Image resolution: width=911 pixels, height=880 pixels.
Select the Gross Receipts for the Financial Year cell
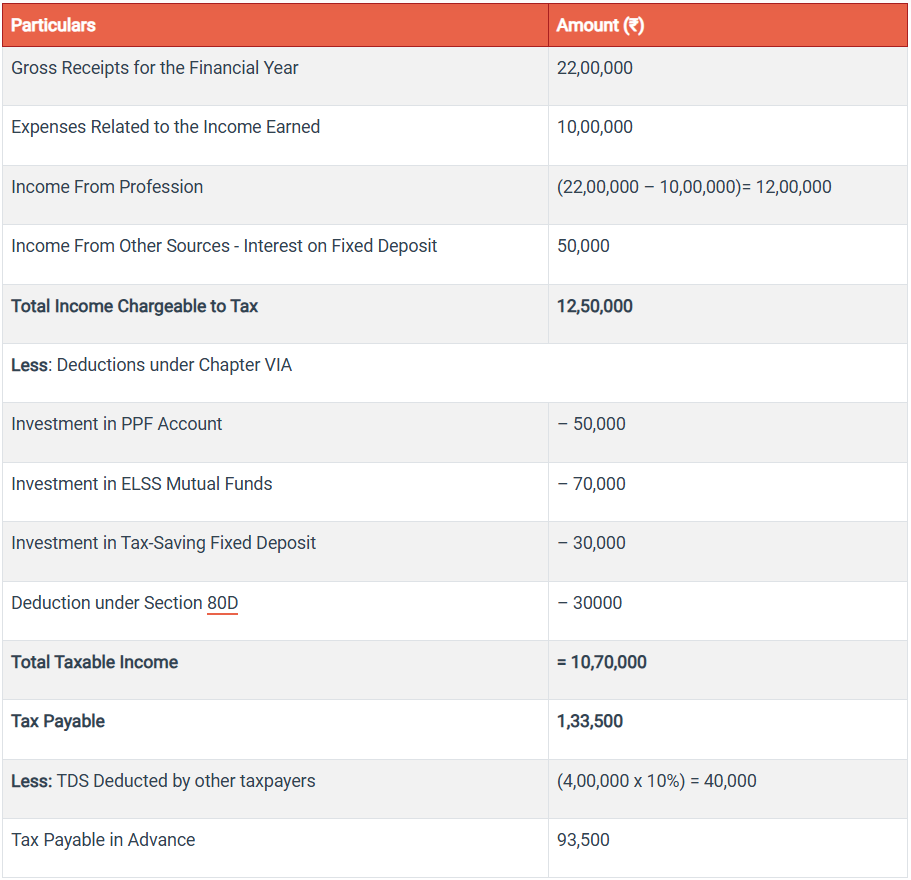pyautogui.click(x=155, y=68)
